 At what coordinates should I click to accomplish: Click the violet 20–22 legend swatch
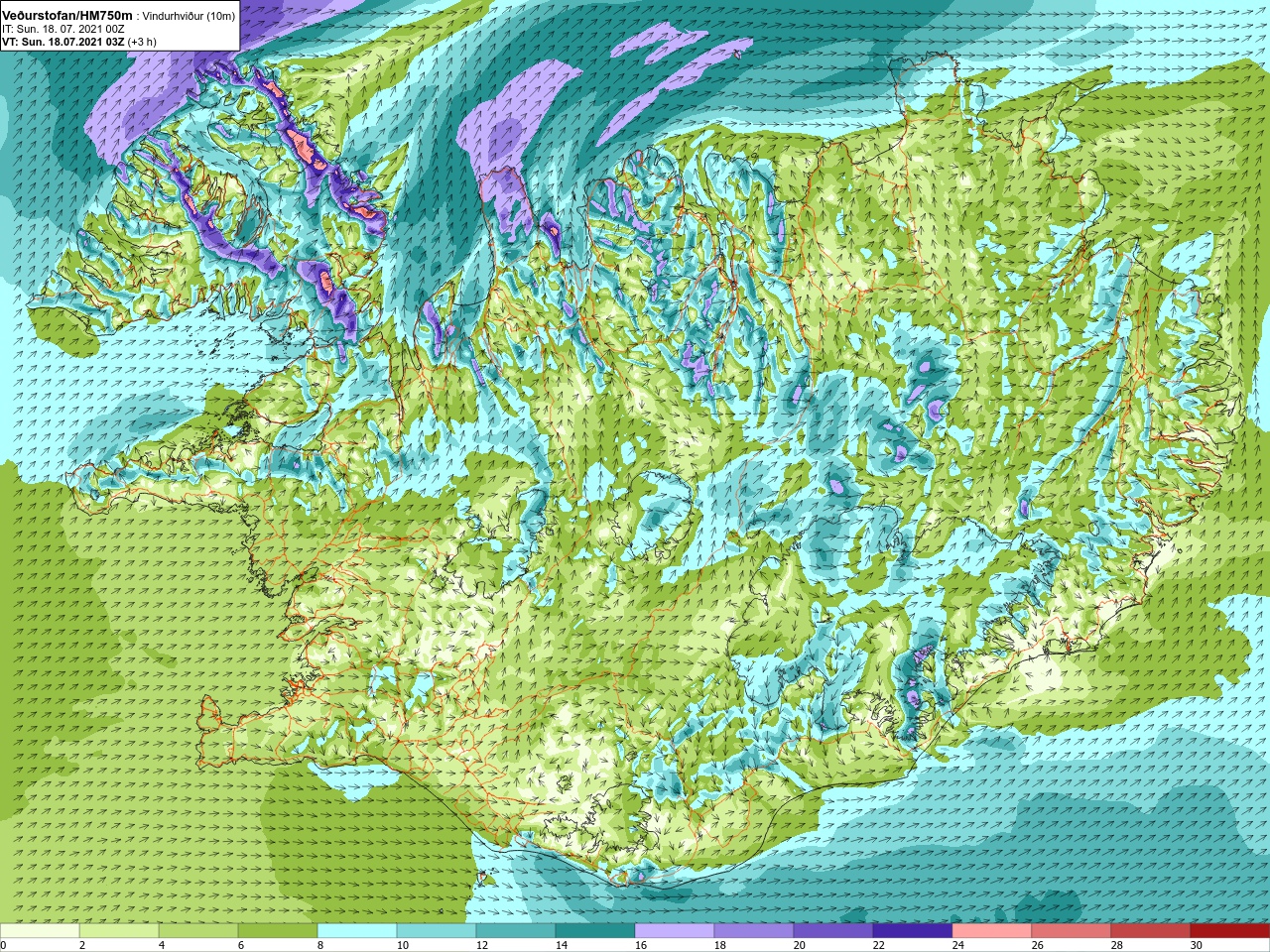tap(833, 930)
